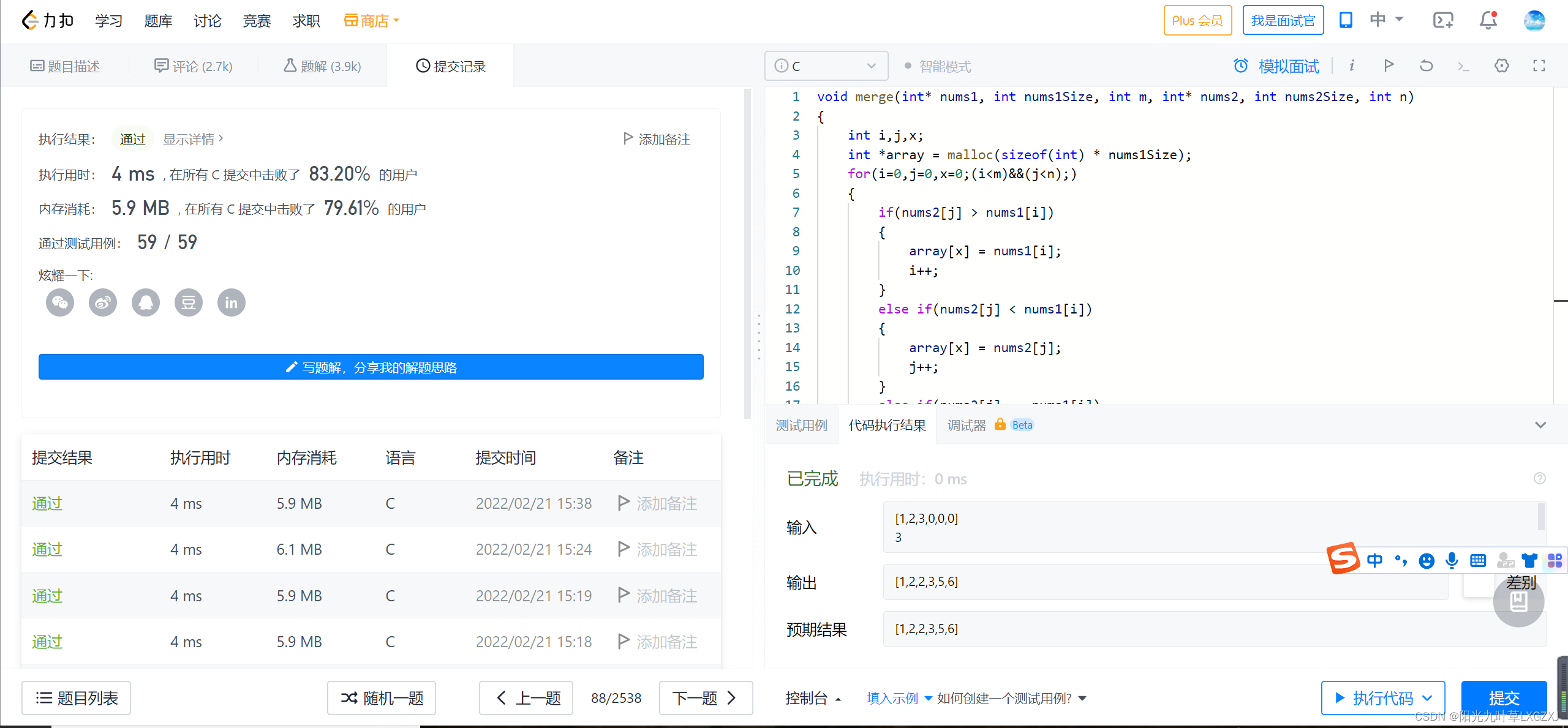Viewport: 1568px width, 728px height.
Task: Click the bookmark/flag icon on submission row
Action: [621, 504]
